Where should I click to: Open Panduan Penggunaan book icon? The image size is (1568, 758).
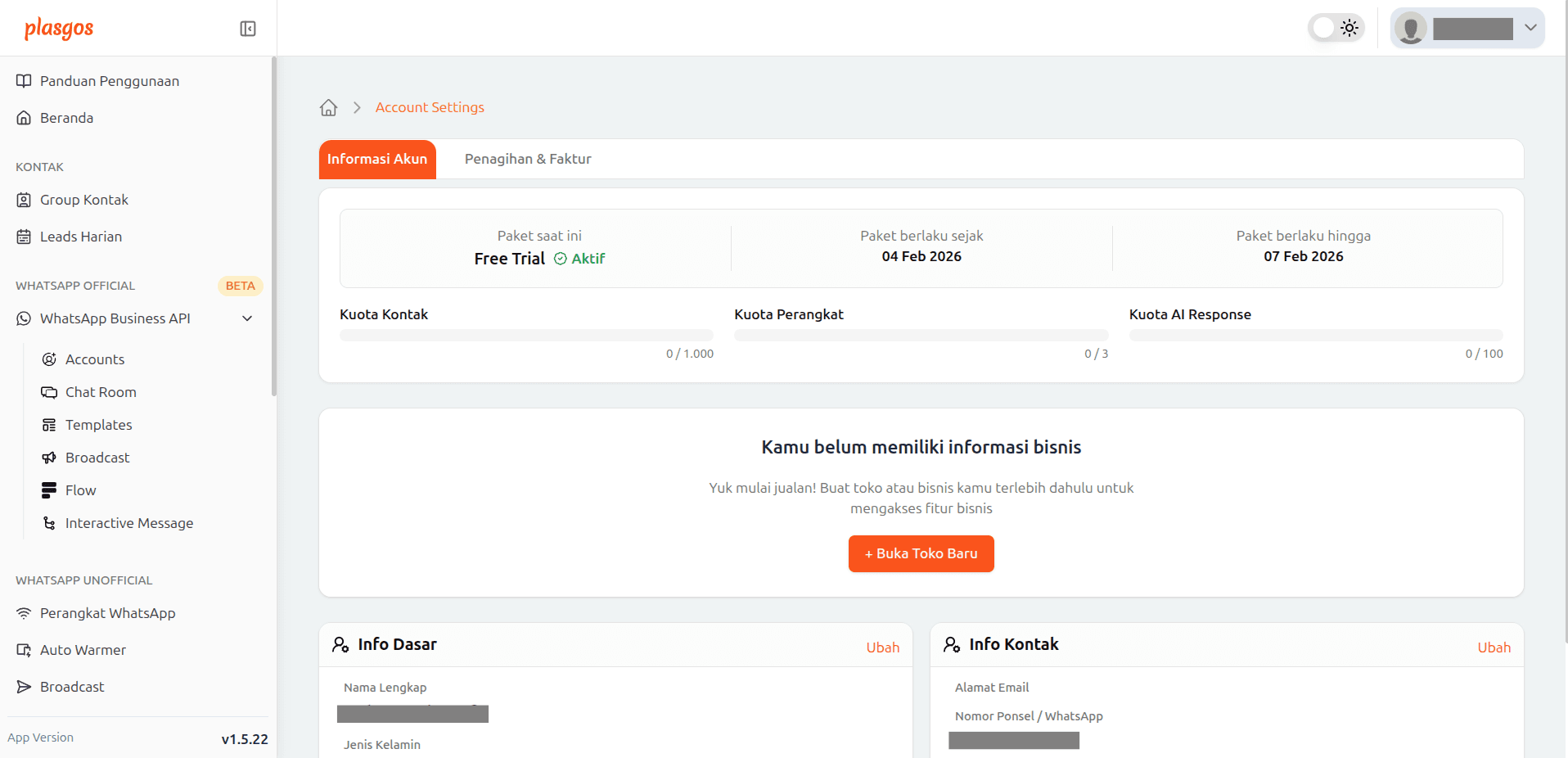(x=24, y=81)
